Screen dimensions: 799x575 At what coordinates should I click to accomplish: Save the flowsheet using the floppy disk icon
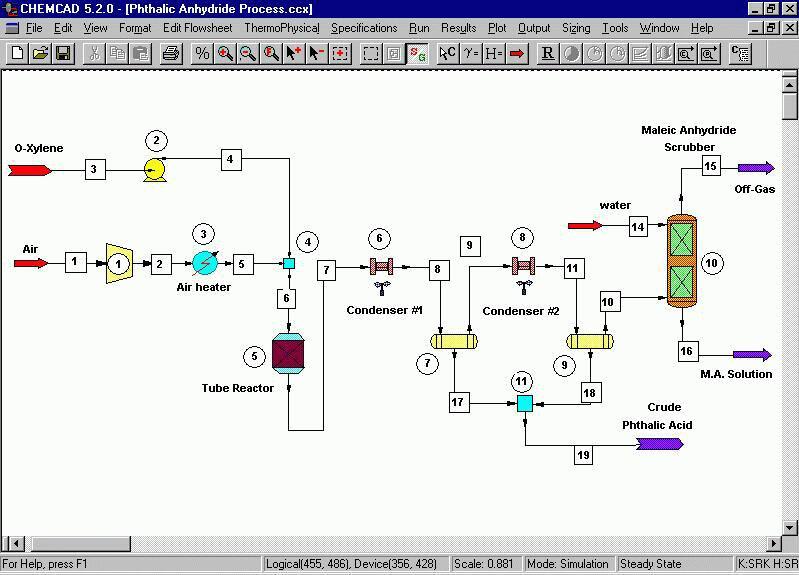tap(63, 53)
